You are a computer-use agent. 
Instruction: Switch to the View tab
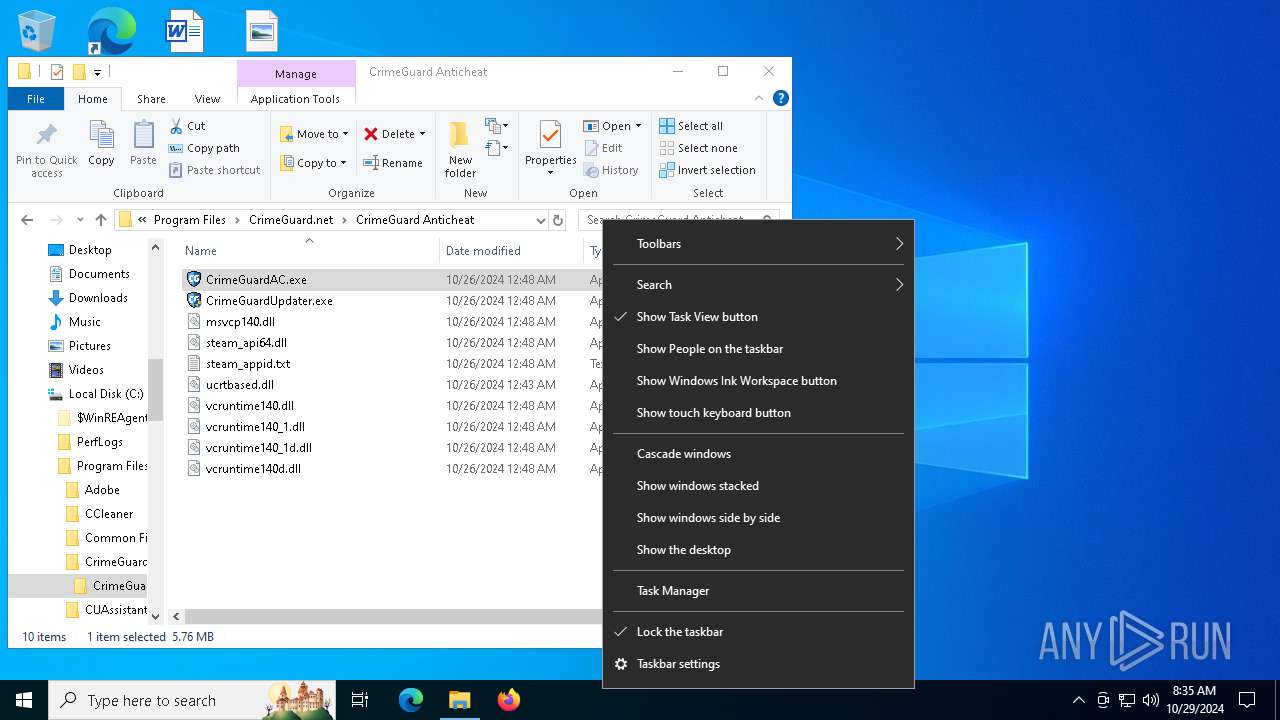point(207,99)
